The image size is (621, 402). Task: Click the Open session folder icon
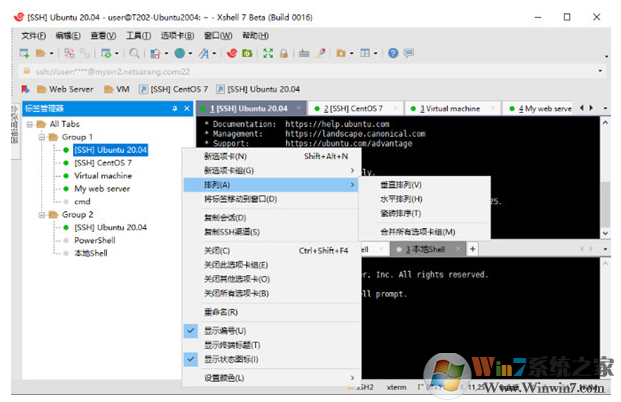click(40, 53)
